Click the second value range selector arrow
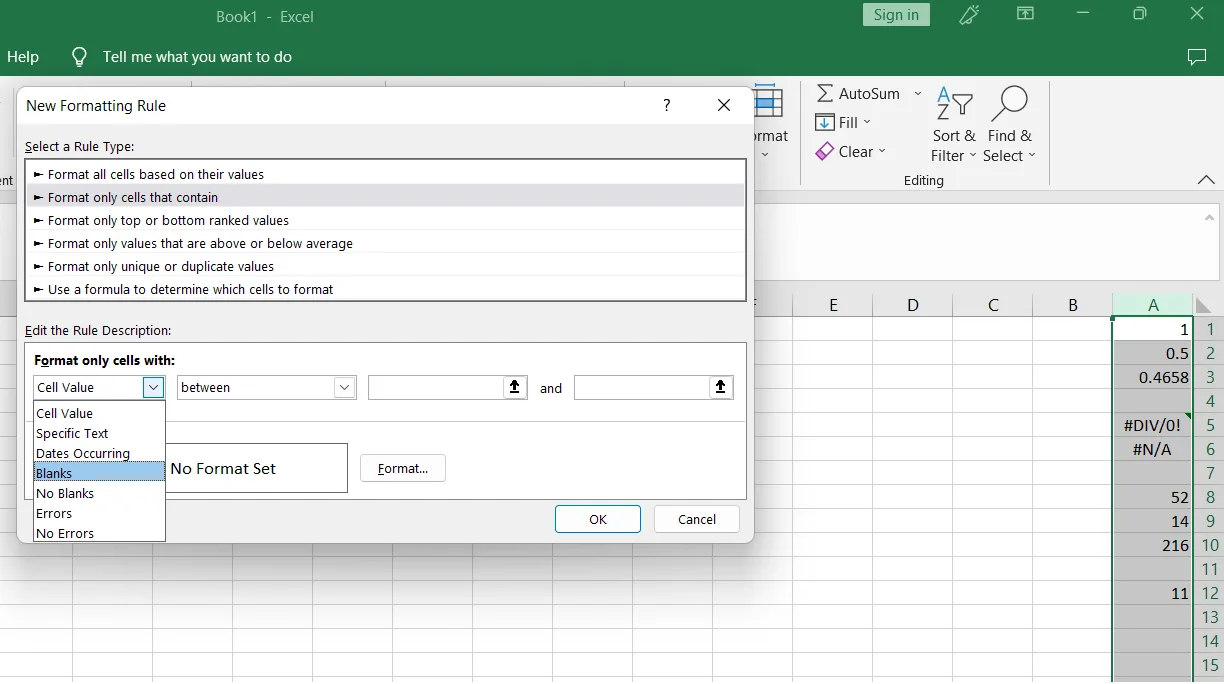Image resolution: width=1224 pixels, height=684 pixels. pyautogui.click(x=721, y=387)
